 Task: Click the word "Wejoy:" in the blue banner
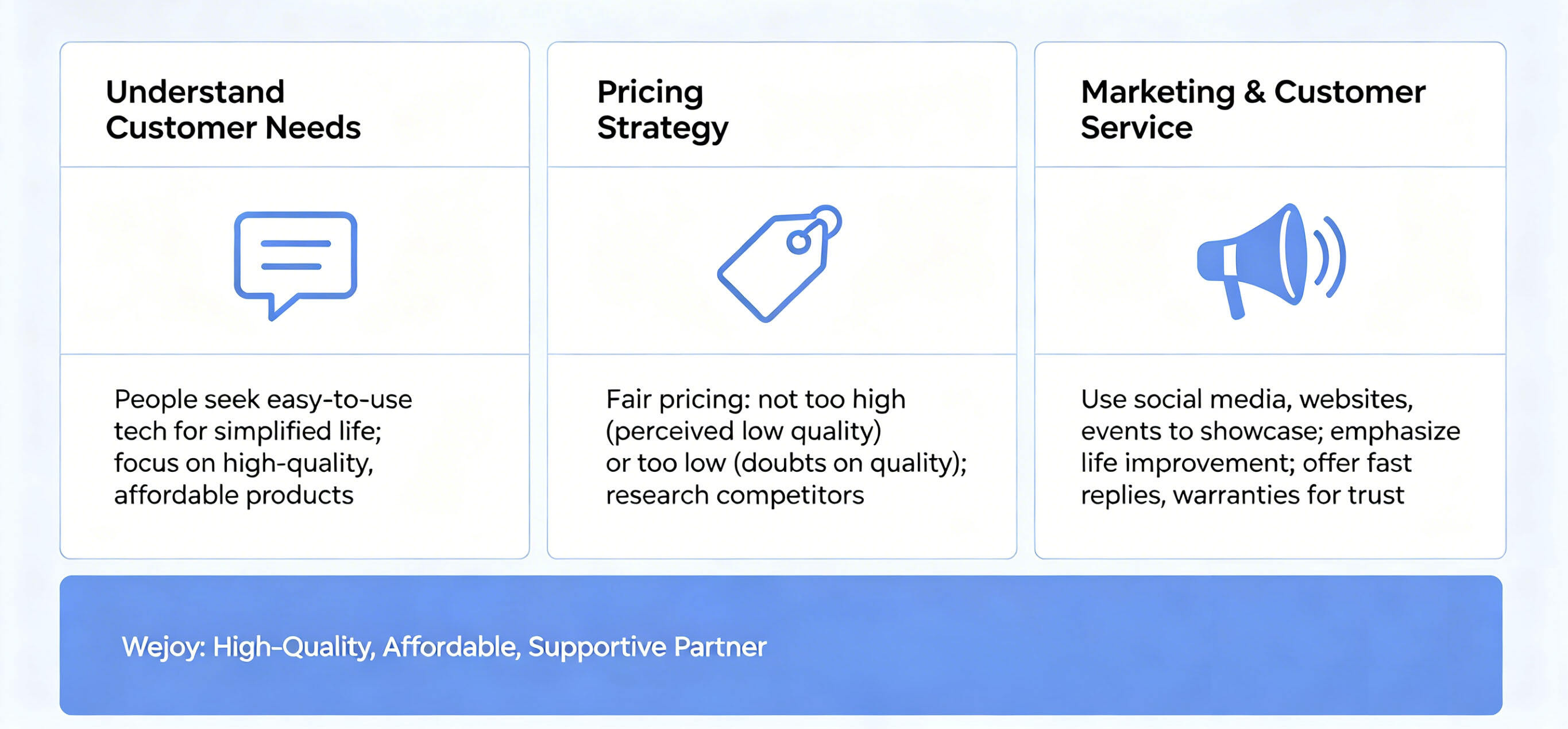pyautogui.click(x=164, y=646)
